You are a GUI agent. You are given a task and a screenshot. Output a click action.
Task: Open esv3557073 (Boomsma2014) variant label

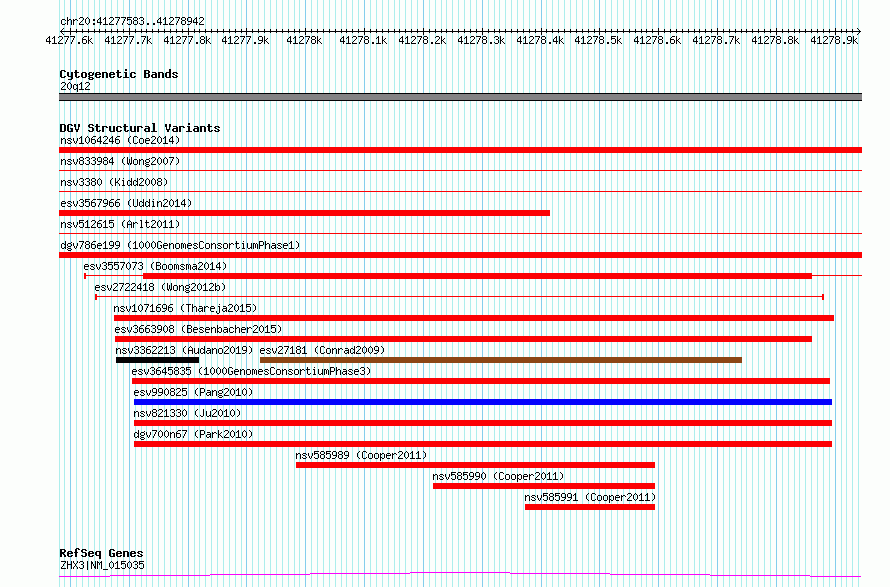pyautogui.click(x=155, y=266)
